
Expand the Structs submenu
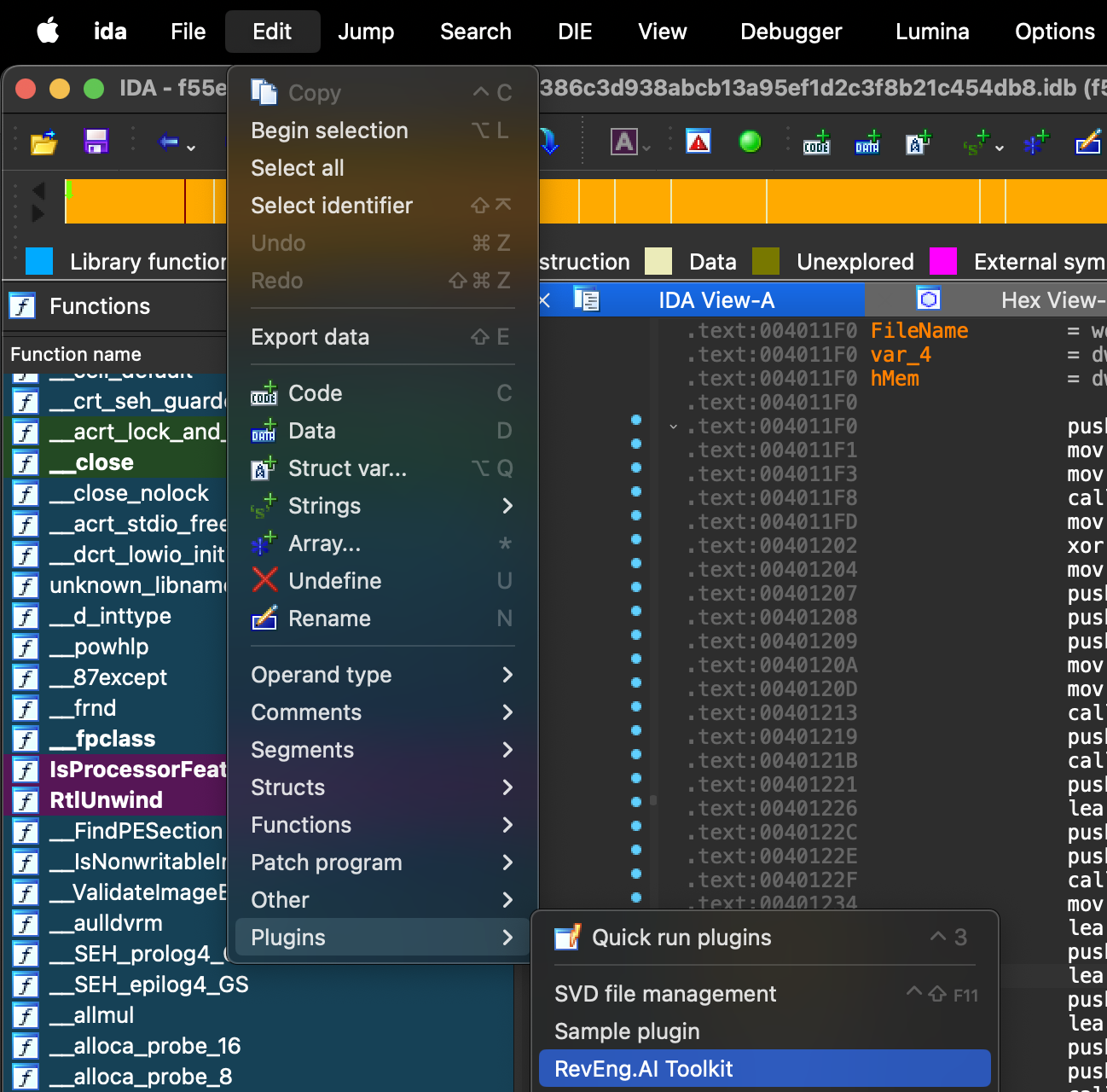click(383, 787)
